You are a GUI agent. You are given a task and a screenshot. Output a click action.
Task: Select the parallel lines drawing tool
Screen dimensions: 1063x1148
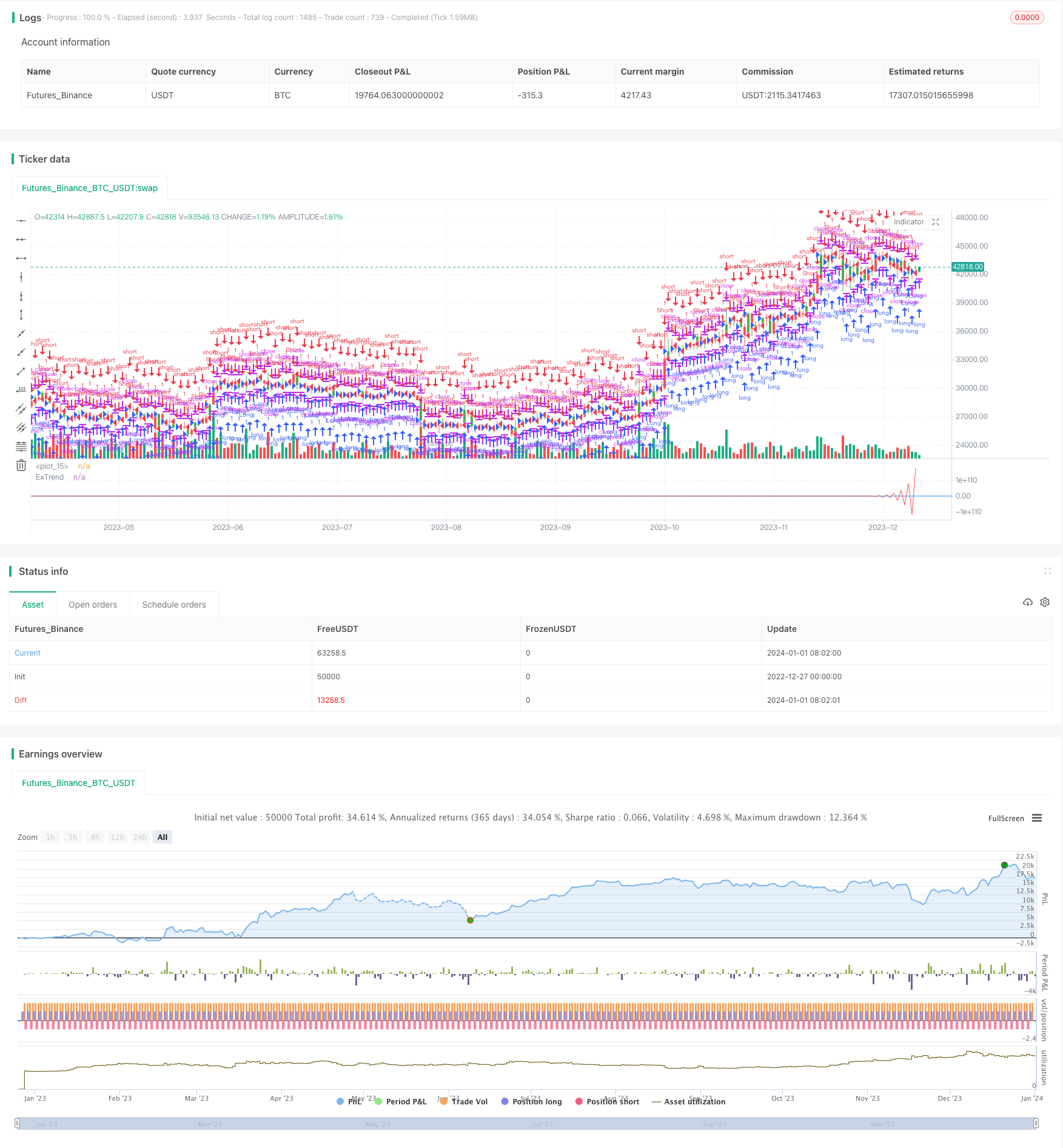[21, 409]
